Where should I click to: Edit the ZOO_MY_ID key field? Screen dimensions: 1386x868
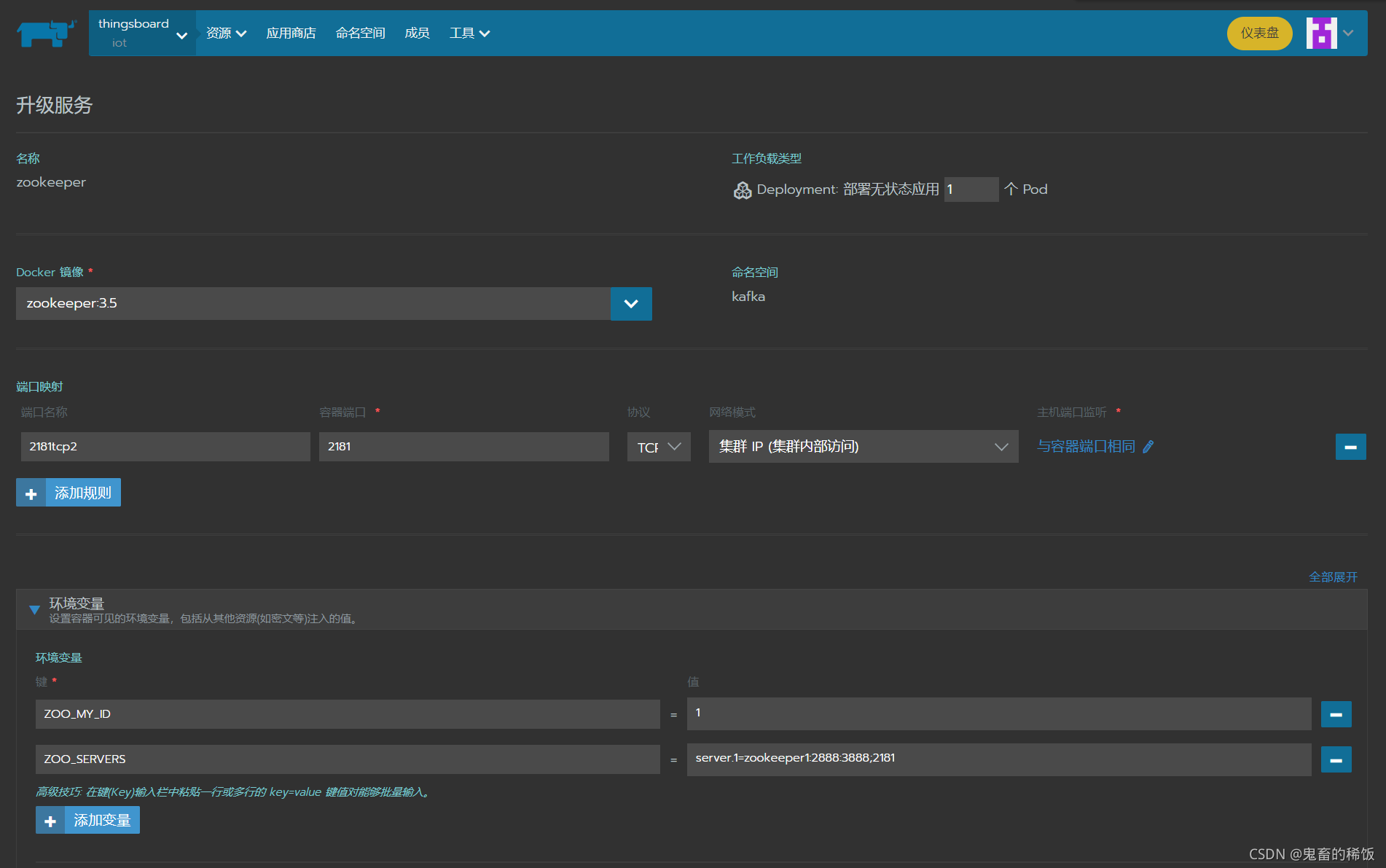point(348,714)
